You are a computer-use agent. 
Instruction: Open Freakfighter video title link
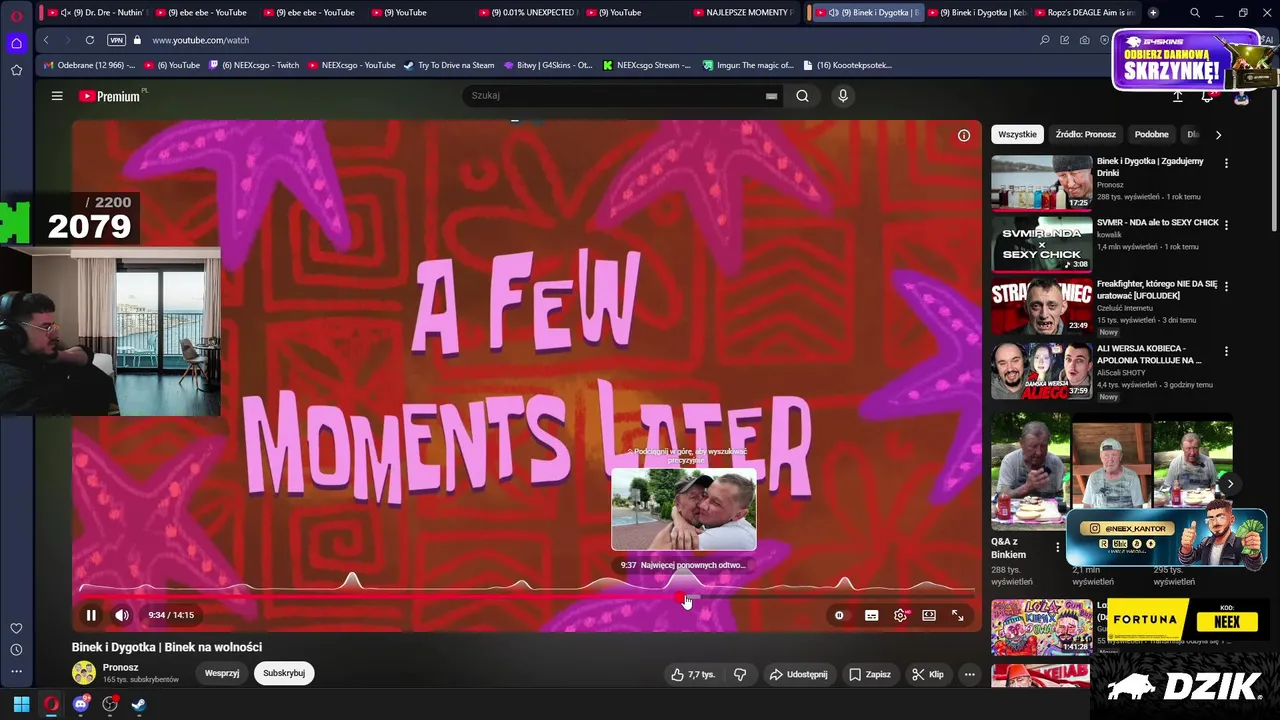click(x=1157, y=290)
